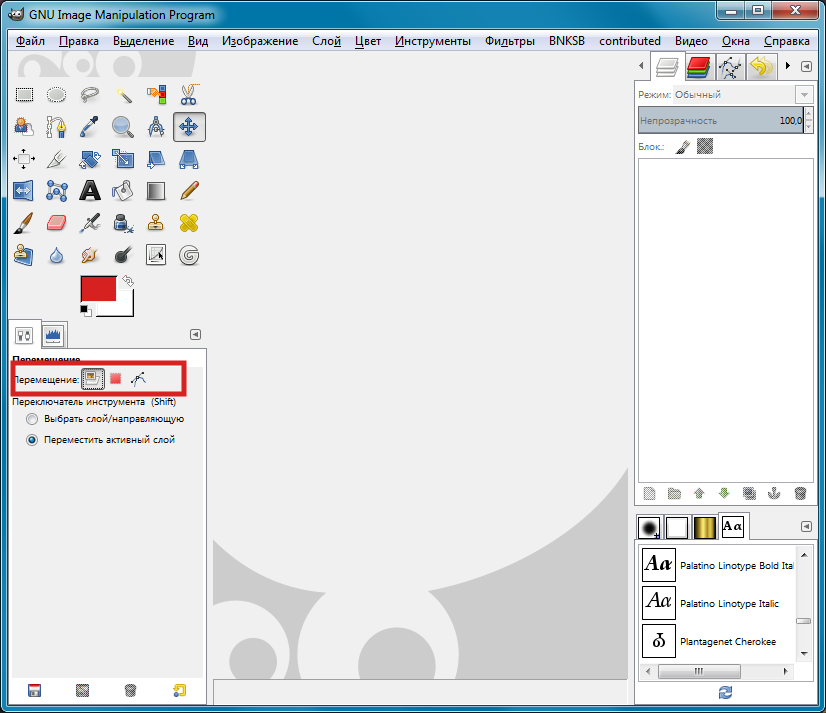This screenshot has width=826, height=713.
Task: Switch to the Channels tab
Action: 699,67
